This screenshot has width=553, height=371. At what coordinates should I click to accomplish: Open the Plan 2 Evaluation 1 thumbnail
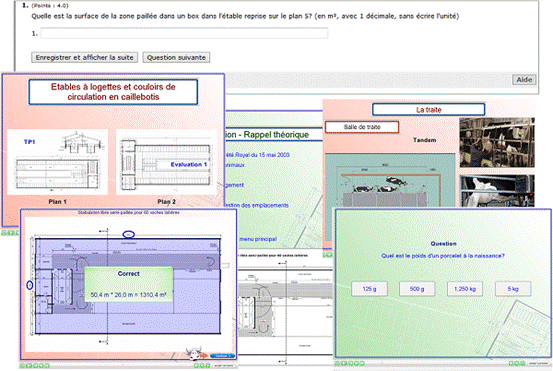166,162
